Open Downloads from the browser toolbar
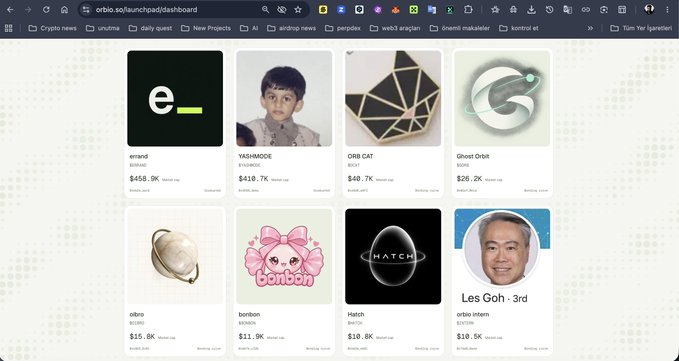Image resolution: width=679 pixels, height=361 pixels. (531, 10)
